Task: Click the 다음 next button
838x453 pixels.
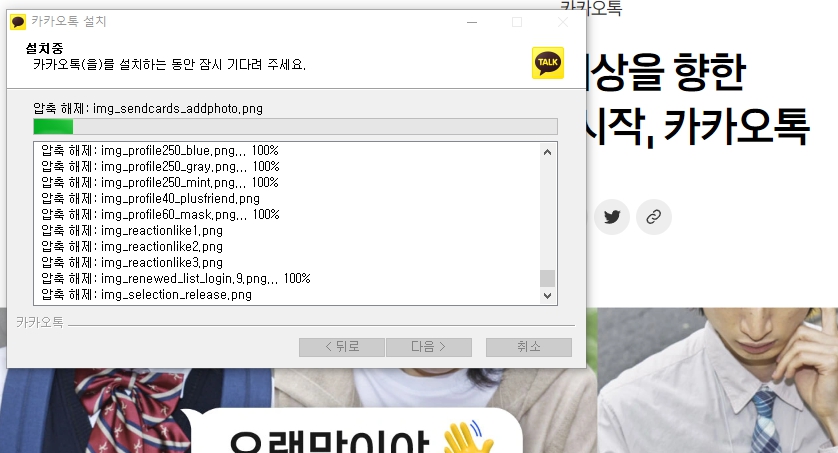Action: (x=429, y=347)
